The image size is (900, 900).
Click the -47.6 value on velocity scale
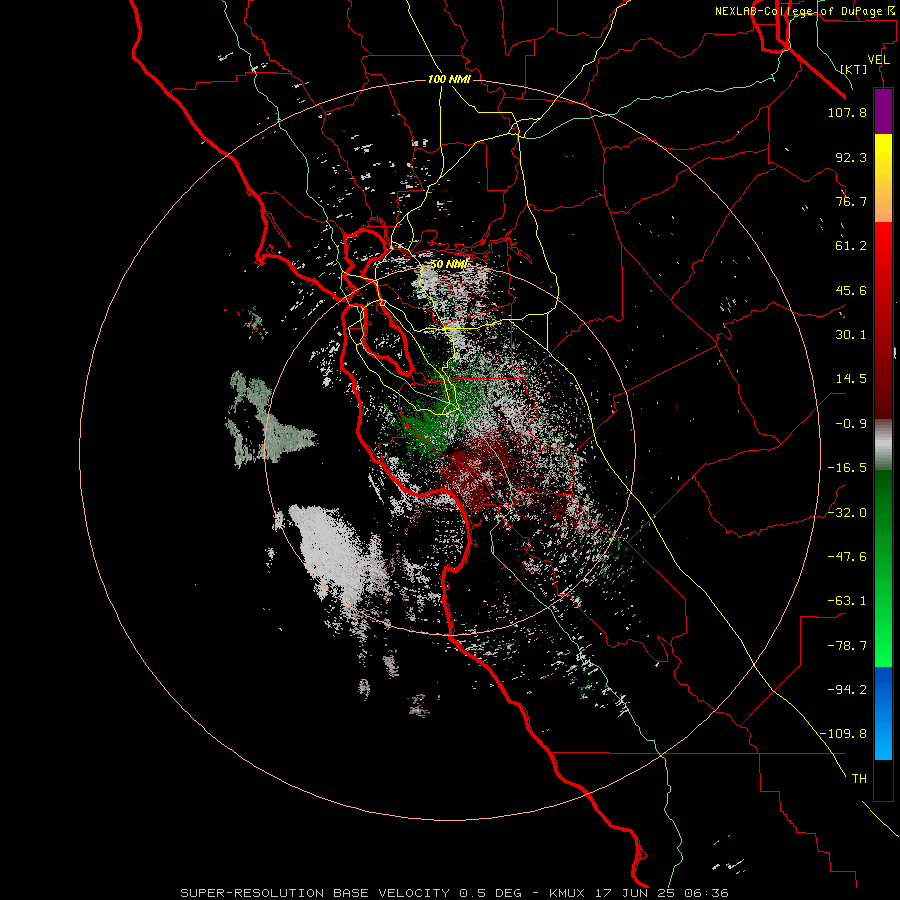[x=847, y=557]
